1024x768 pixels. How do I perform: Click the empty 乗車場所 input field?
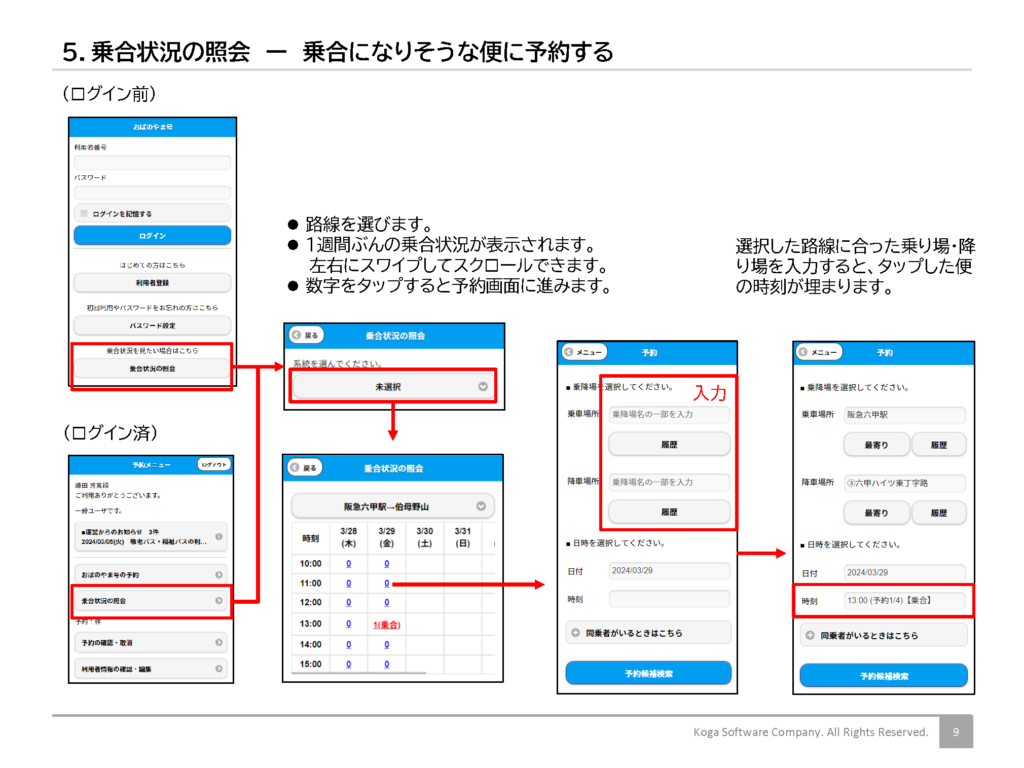[x=668, y=413]
